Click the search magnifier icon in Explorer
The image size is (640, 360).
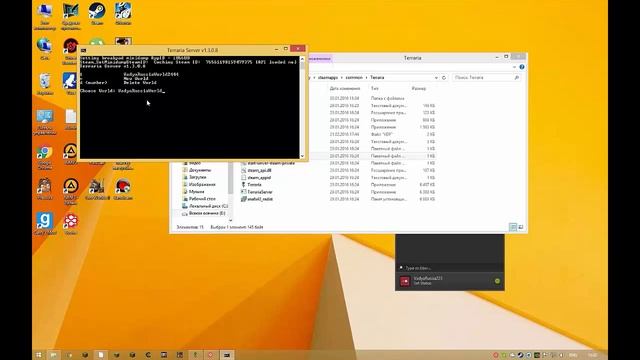[516, 78]
